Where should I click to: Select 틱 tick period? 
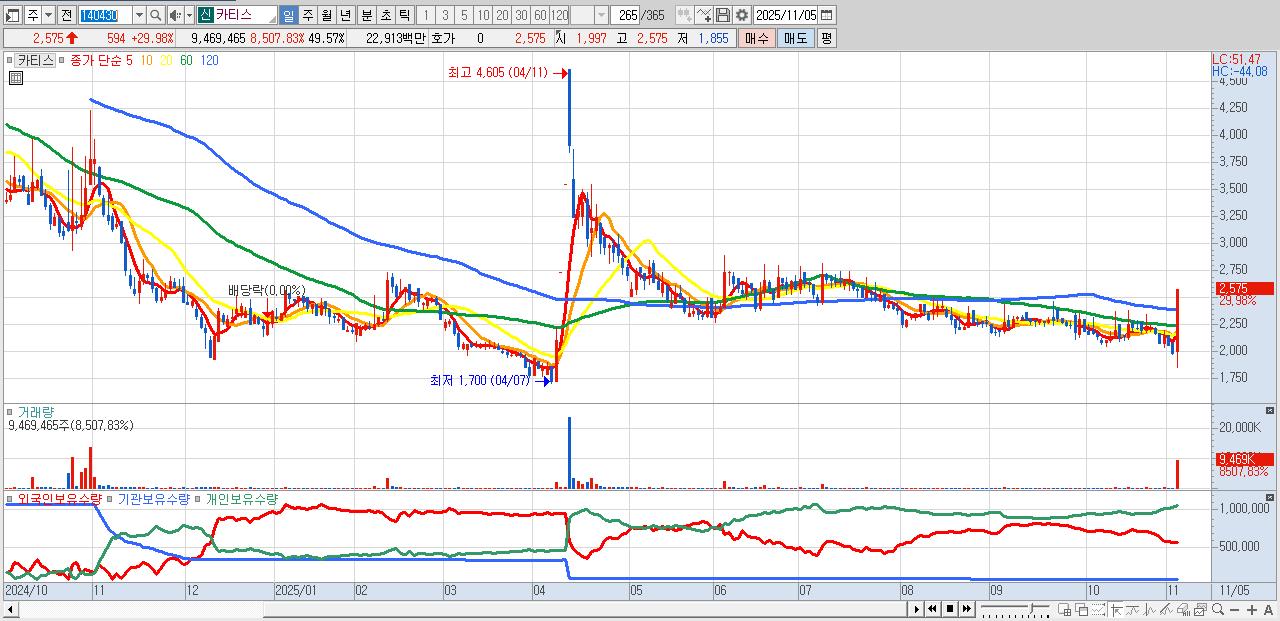pyautogui.click(x=404, y=16)
